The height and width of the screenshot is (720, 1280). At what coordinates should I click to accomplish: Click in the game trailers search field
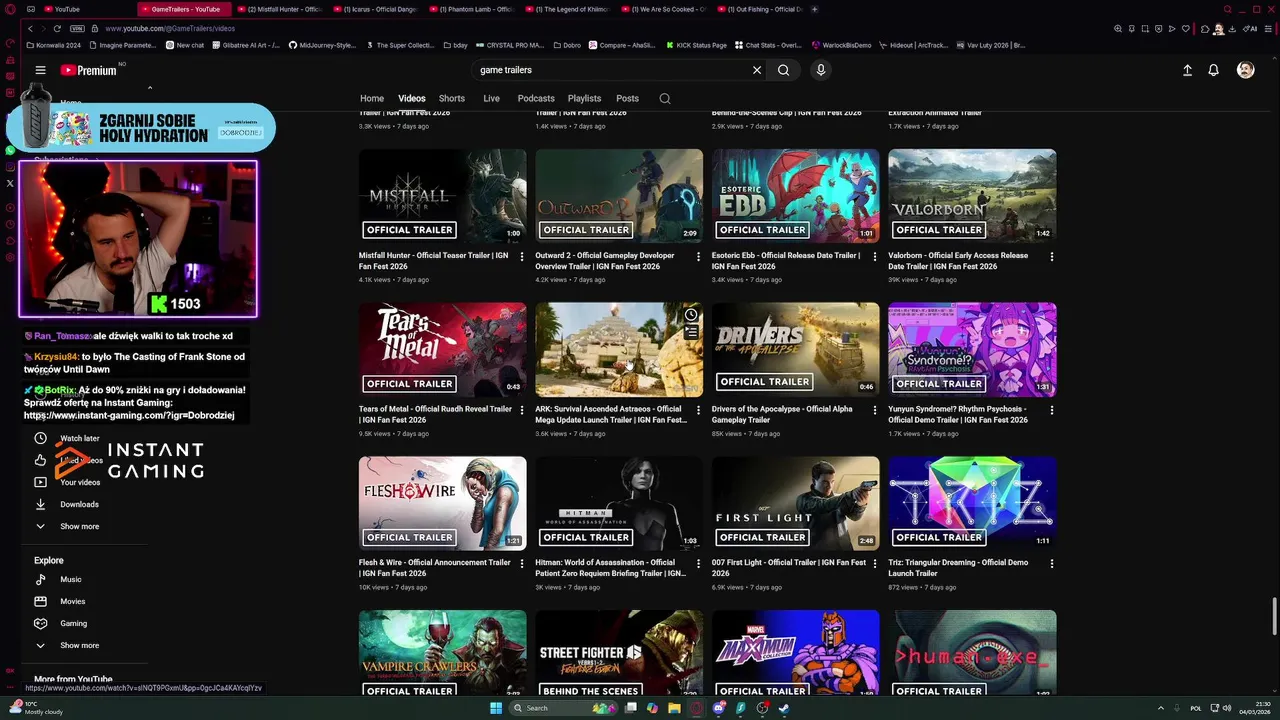coord(610,70)
